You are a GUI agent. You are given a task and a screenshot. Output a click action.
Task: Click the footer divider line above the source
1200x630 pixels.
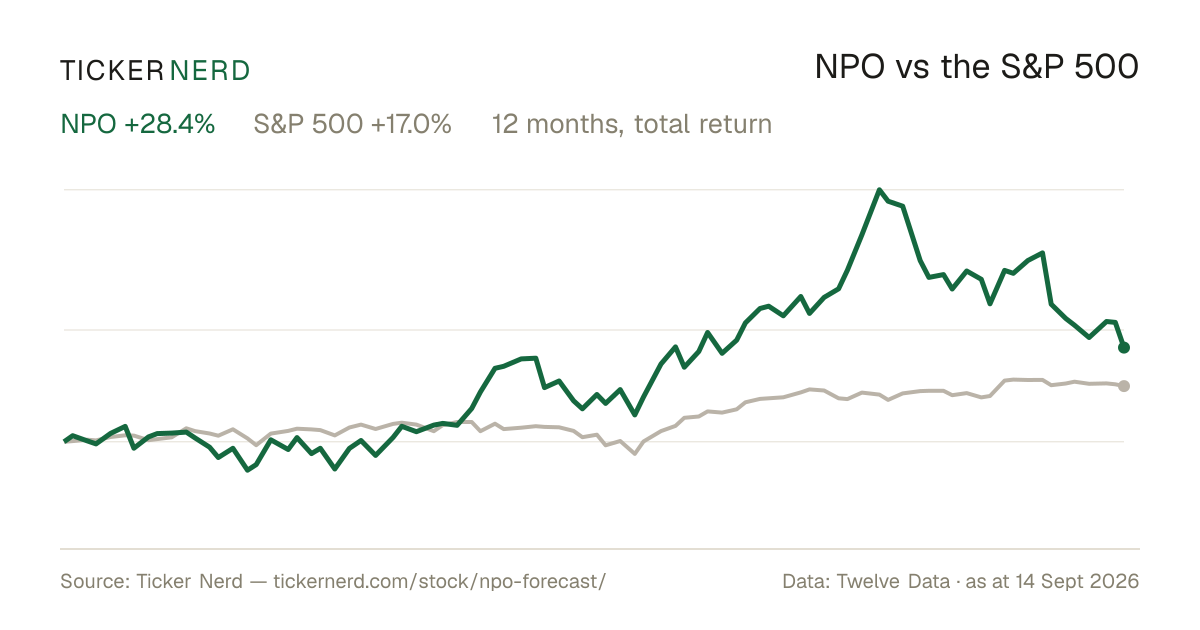[600, 548]
